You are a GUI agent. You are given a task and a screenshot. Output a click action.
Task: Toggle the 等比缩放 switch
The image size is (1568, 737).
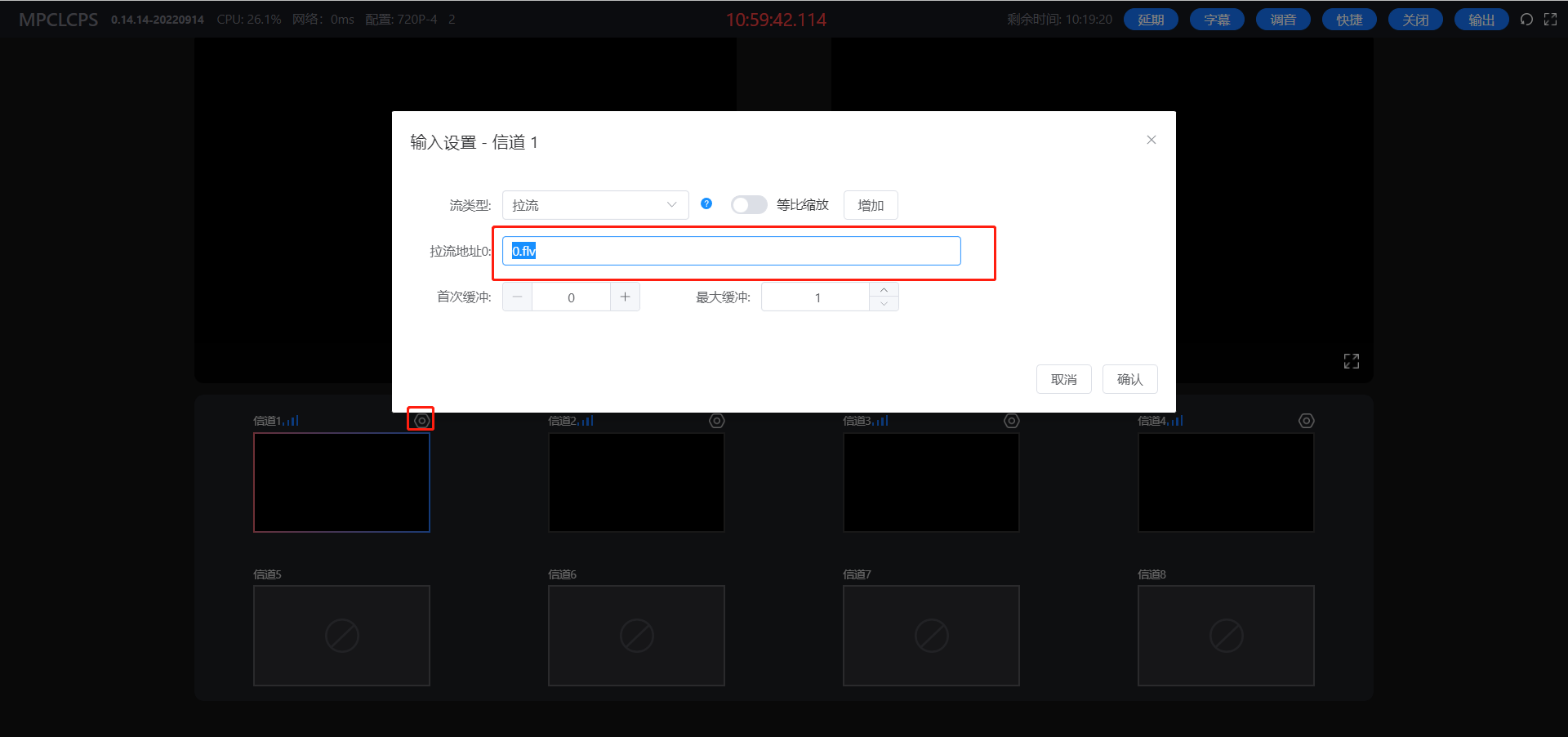pyautogui.click(x=748, y=205)
